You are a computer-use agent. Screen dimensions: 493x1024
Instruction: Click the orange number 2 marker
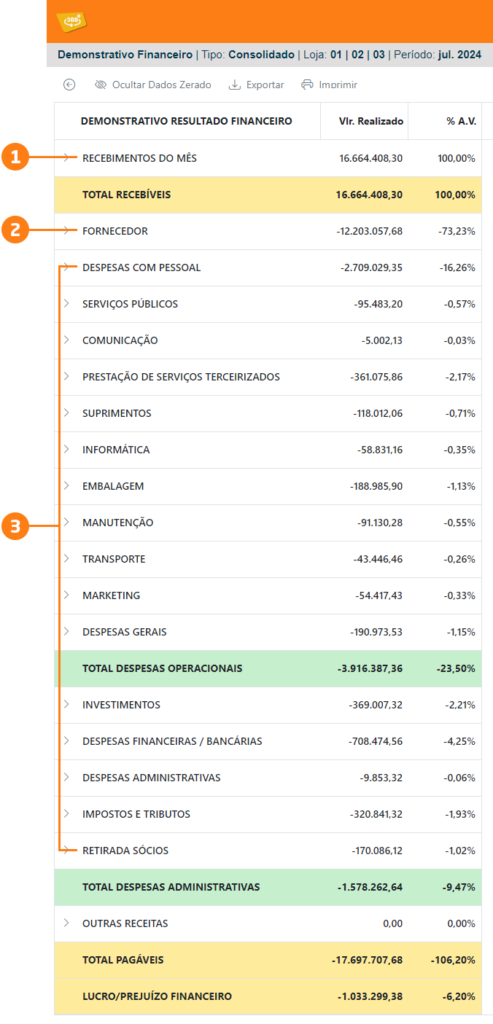tap(14, 231)
